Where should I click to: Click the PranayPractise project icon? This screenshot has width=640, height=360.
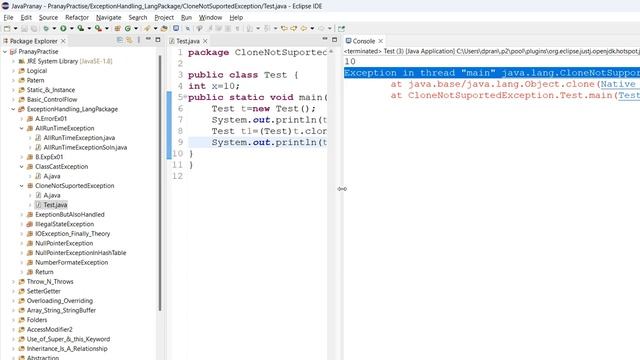coord(13,52)
